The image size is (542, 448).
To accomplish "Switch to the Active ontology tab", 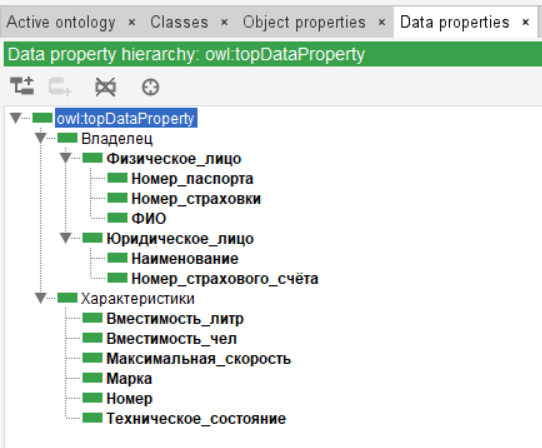I will pos(61,22).
